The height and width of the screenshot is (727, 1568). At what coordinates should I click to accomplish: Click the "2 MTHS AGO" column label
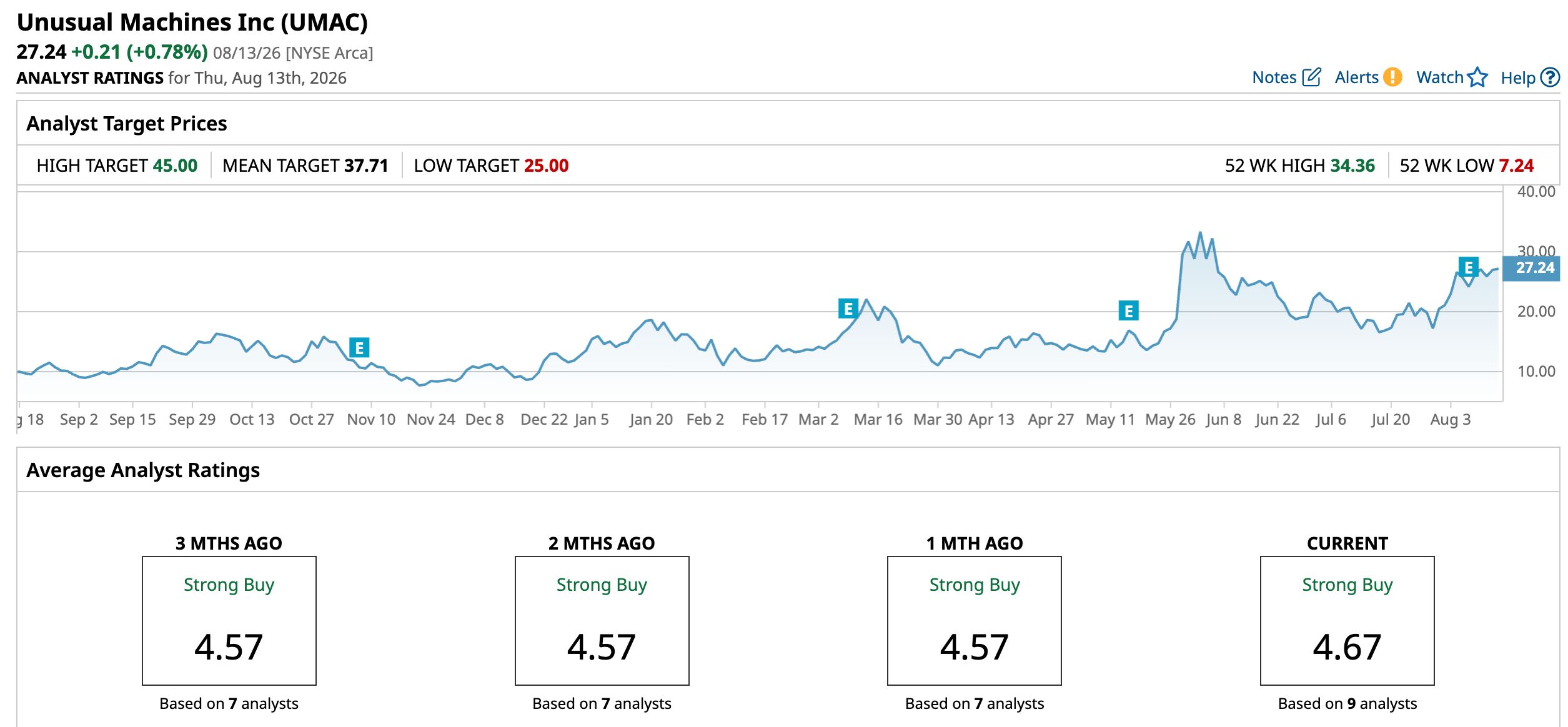pyautogui.click(x=602, y=543)
